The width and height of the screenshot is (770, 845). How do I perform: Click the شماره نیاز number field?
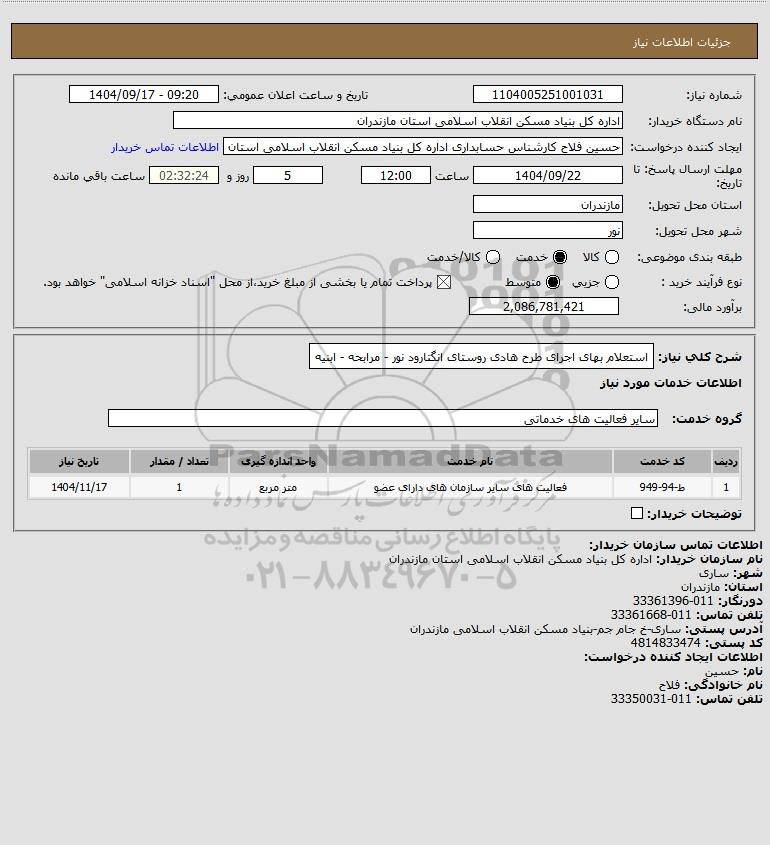click(547, 94)
